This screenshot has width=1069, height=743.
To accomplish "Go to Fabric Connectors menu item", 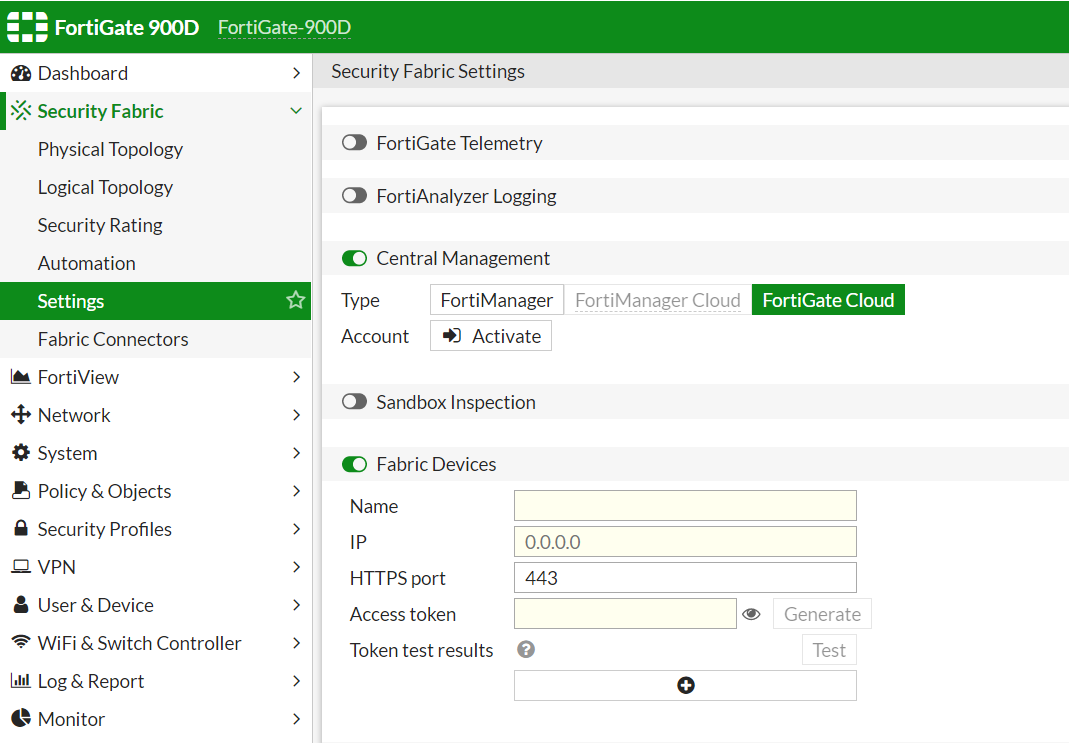I will click(113, 339).
